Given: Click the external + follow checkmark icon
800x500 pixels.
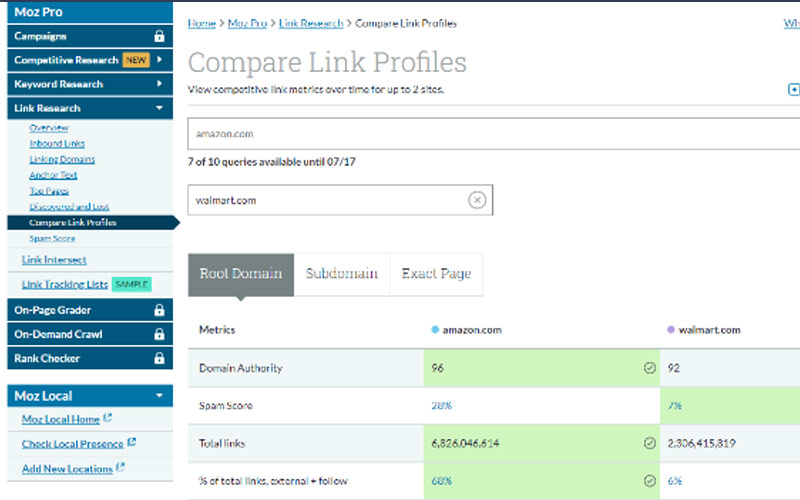Looking at the screenshot, I should (649, 480).
